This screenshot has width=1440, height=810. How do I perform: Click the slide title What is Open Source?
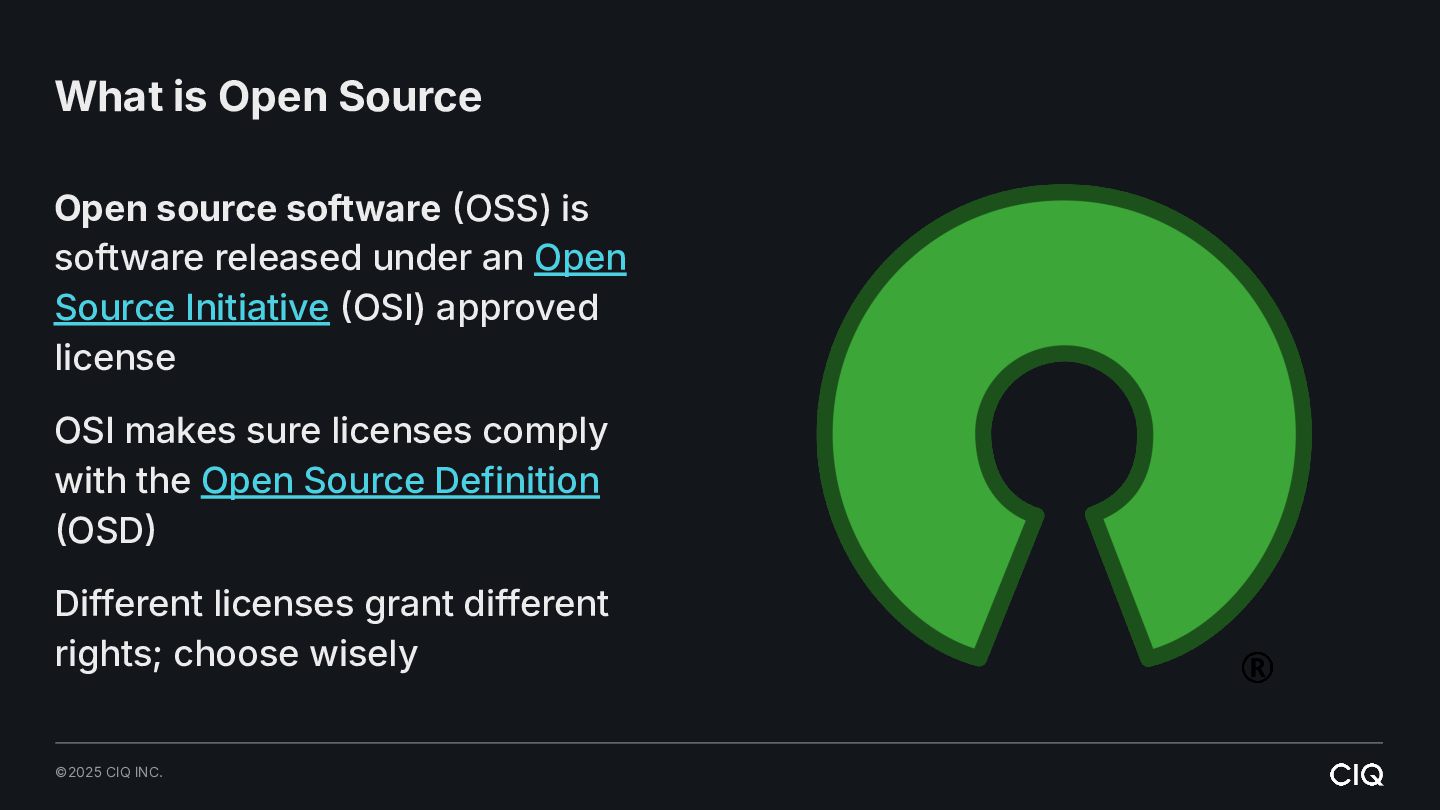[268, 97]
